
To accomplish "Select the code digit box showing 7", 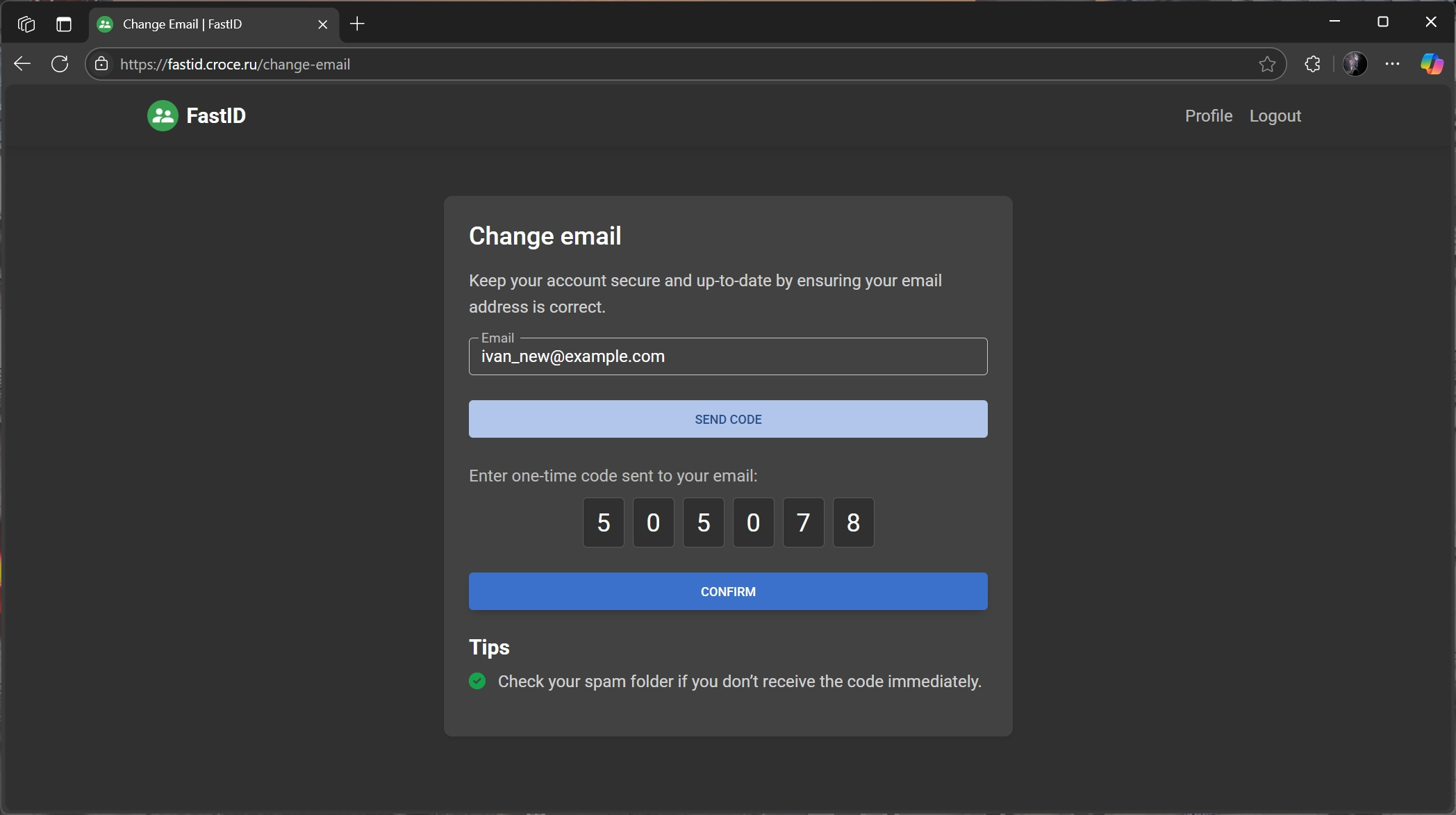I will coord(804,522).
